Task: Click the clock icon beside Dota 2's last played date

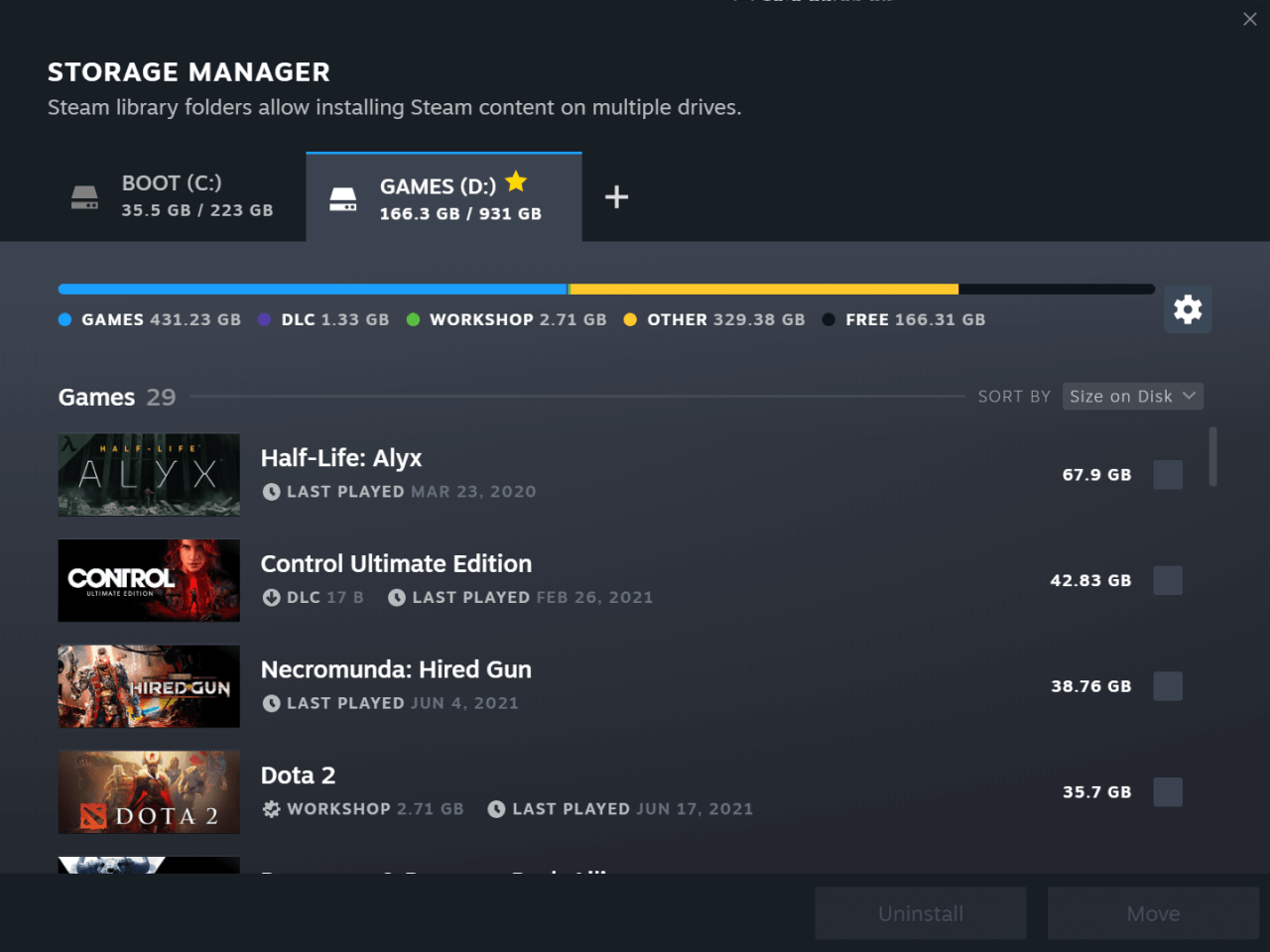Action: [496, 808]
